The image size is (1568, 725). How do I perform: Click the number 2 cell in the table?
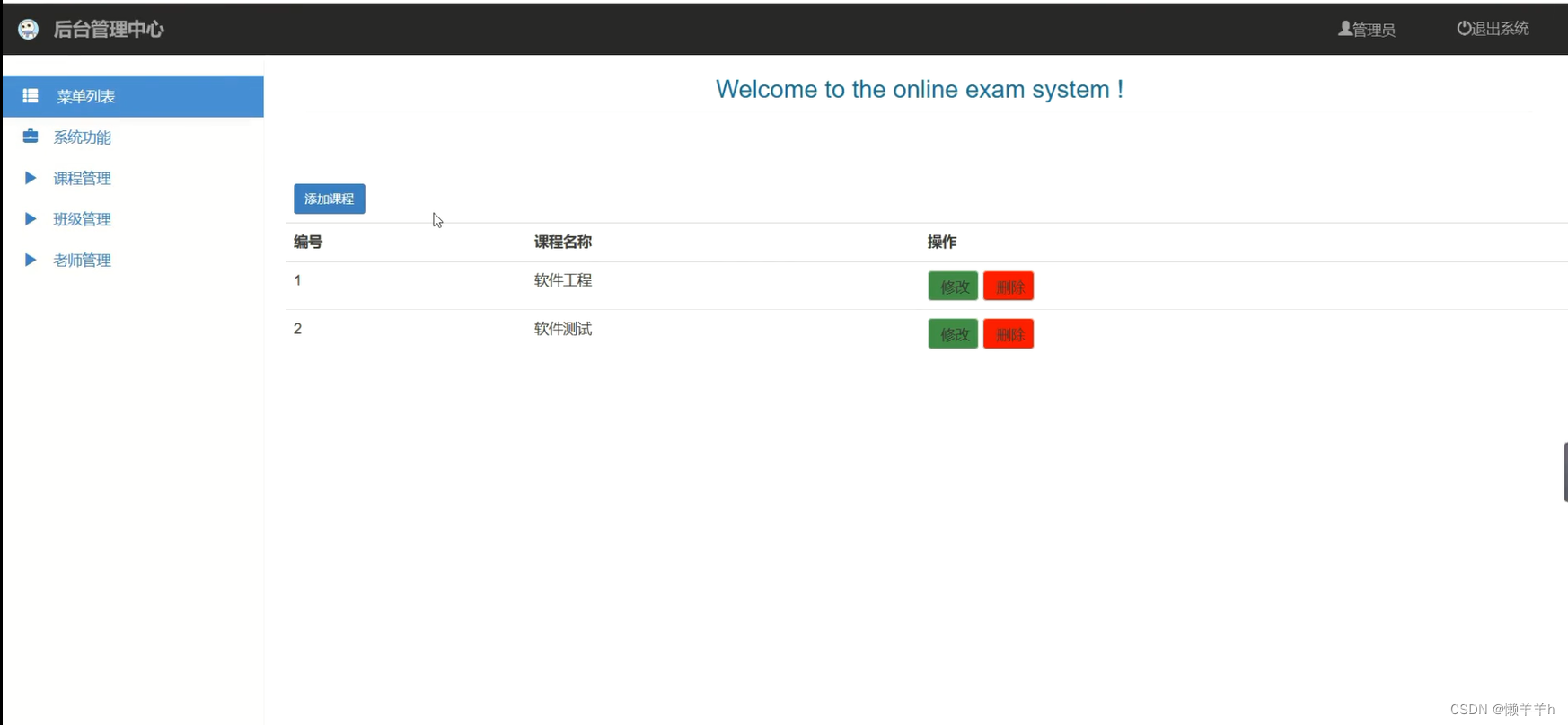pos(297,329)
